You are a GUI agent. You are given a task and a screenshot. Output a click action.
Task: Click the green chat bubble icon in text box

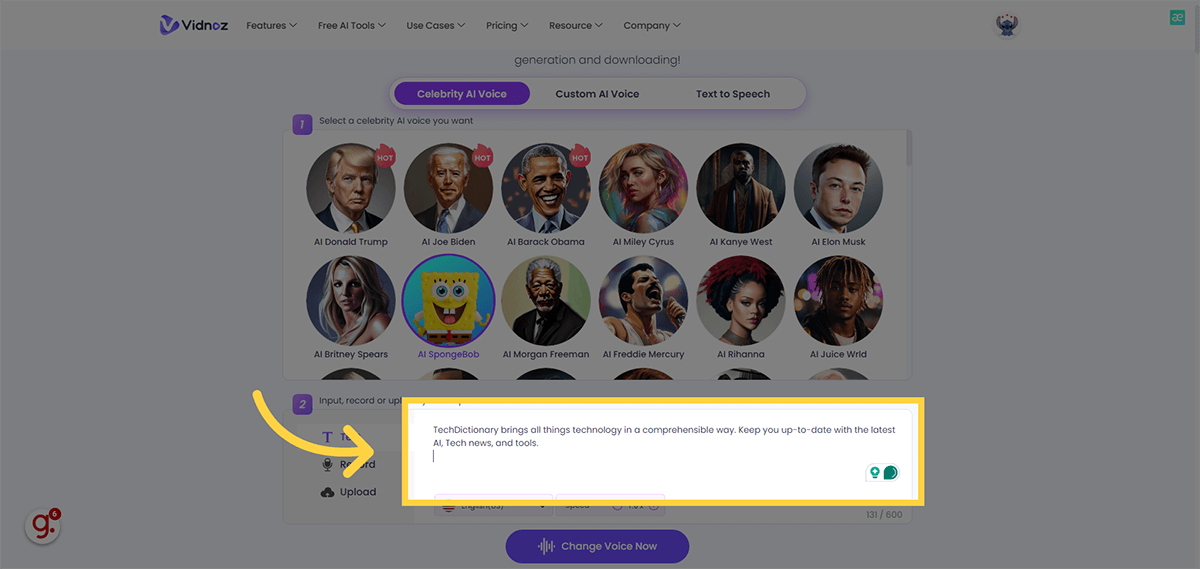point(890,472)
